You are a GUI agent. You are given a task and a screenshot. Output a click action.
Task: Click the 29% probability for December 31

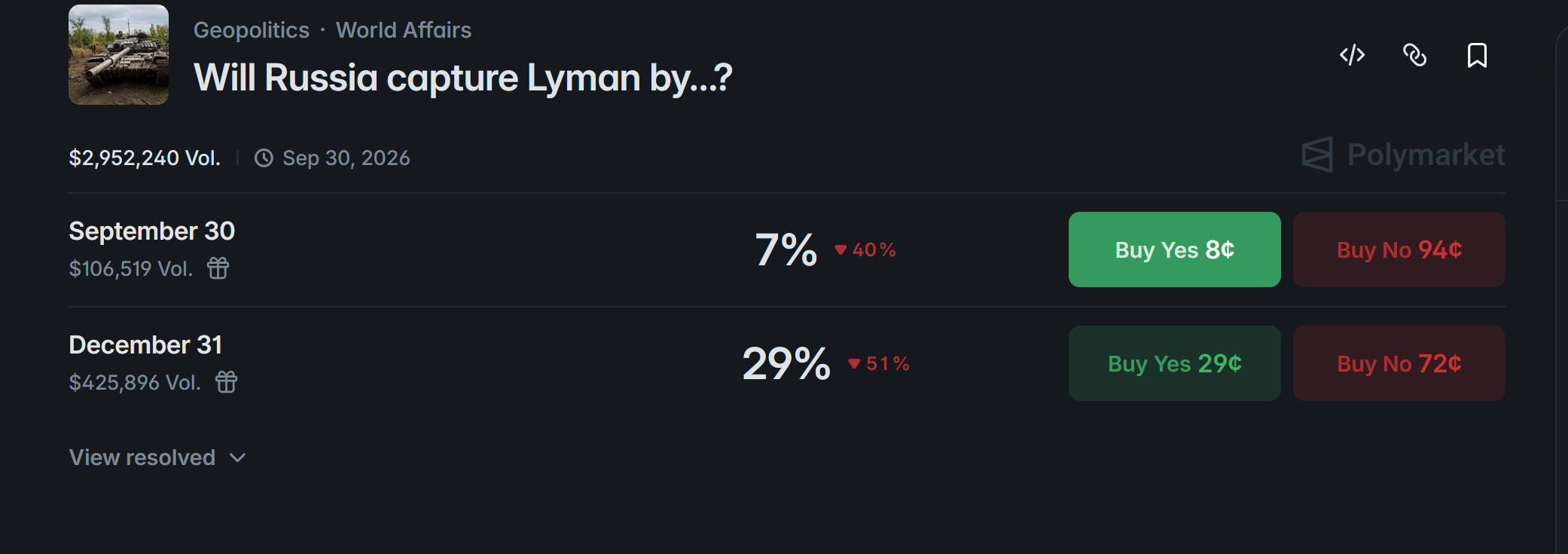(786, 363)
